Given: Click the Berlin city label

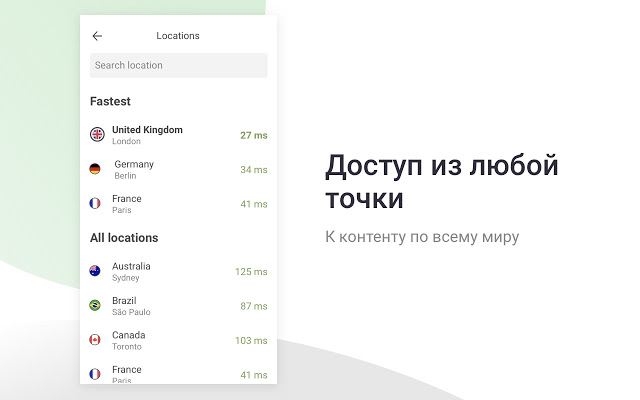Looking at the screenshot, I should pos(125,176).
